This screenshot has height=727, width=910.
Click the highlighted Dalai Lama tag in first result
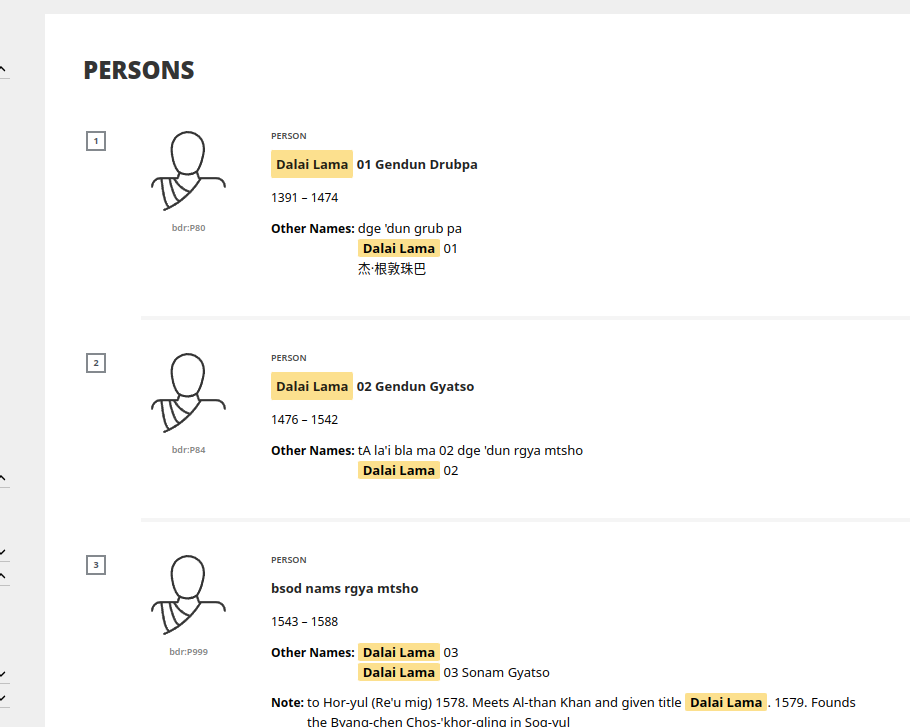click(311, 163)
